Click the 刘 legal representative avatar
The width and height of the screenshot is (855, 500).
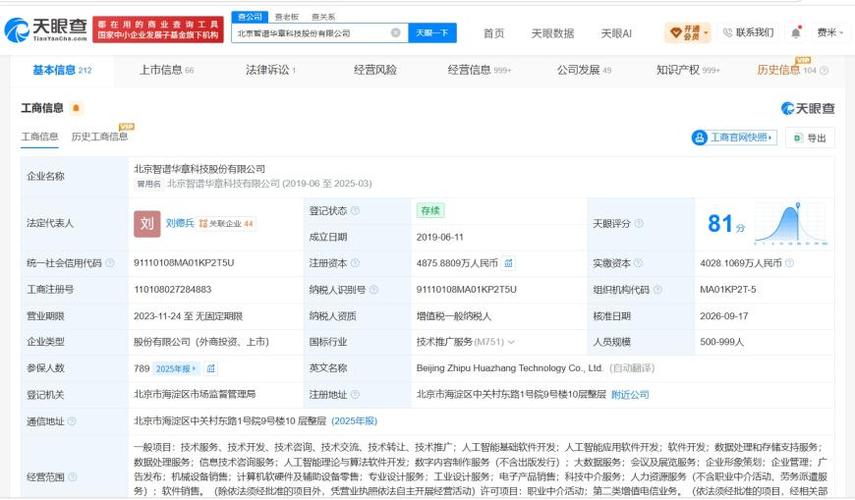point(147,224)
